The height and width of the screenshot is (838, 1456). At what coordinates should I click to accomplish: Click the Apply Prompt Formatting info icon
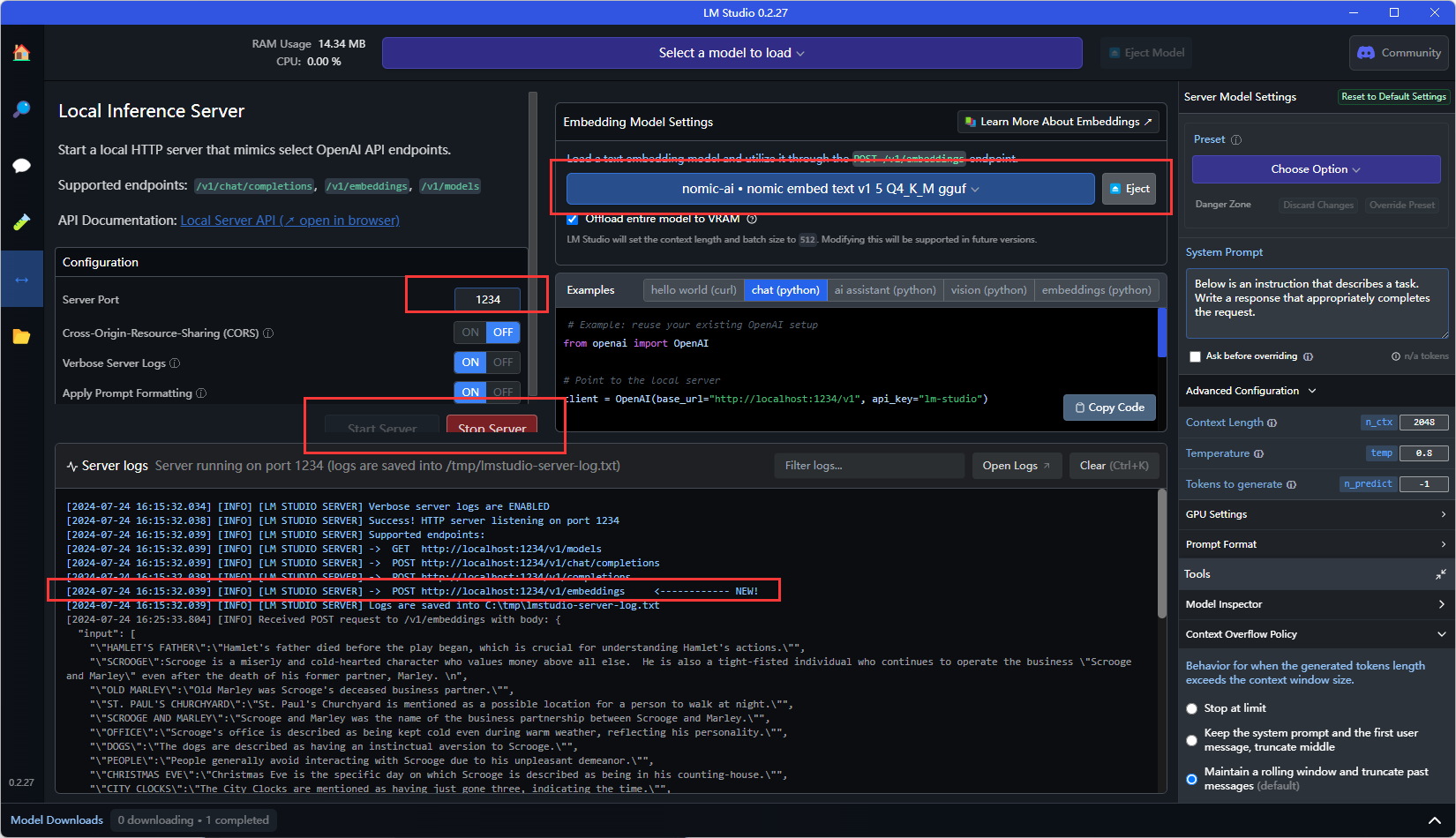(201, 393)
